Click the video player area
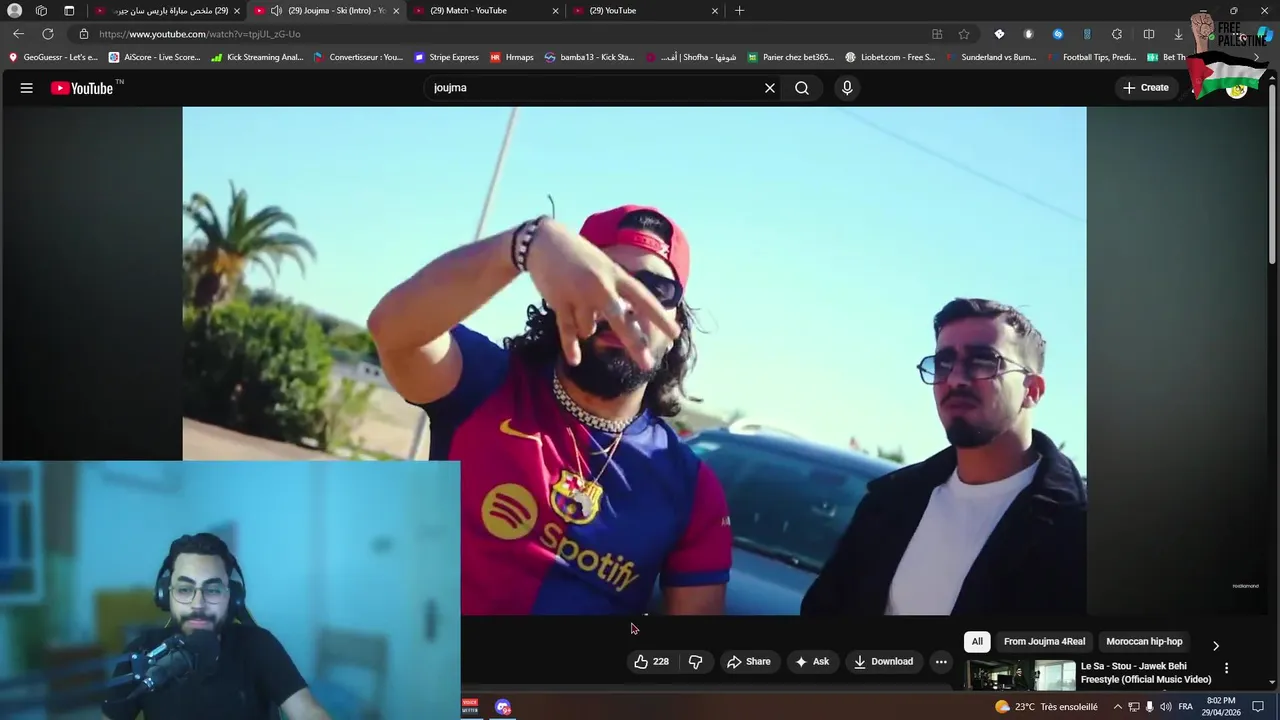 634,361
